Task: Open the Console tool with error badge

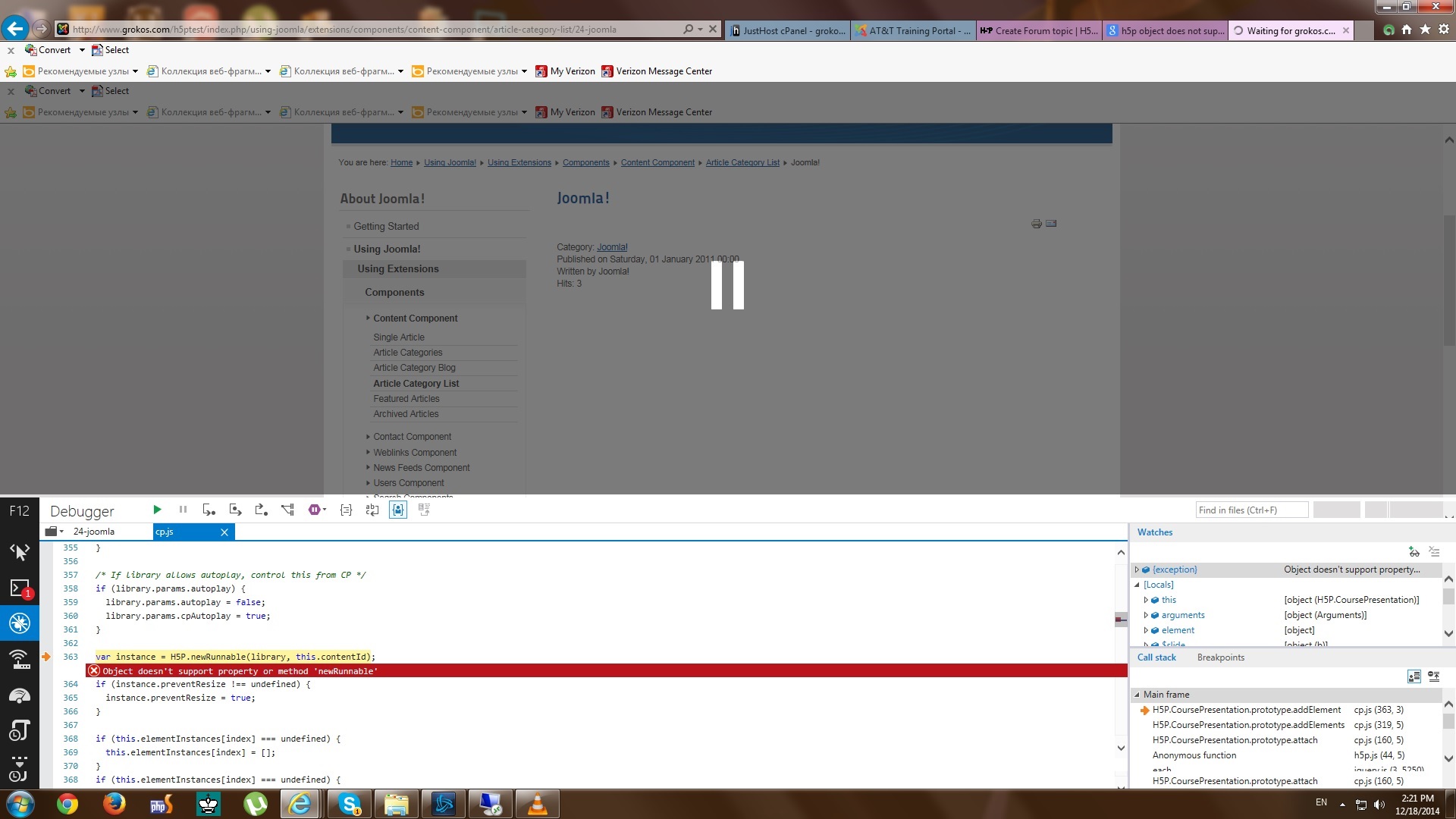Action: pyautogui.click(x=20, y=588)
